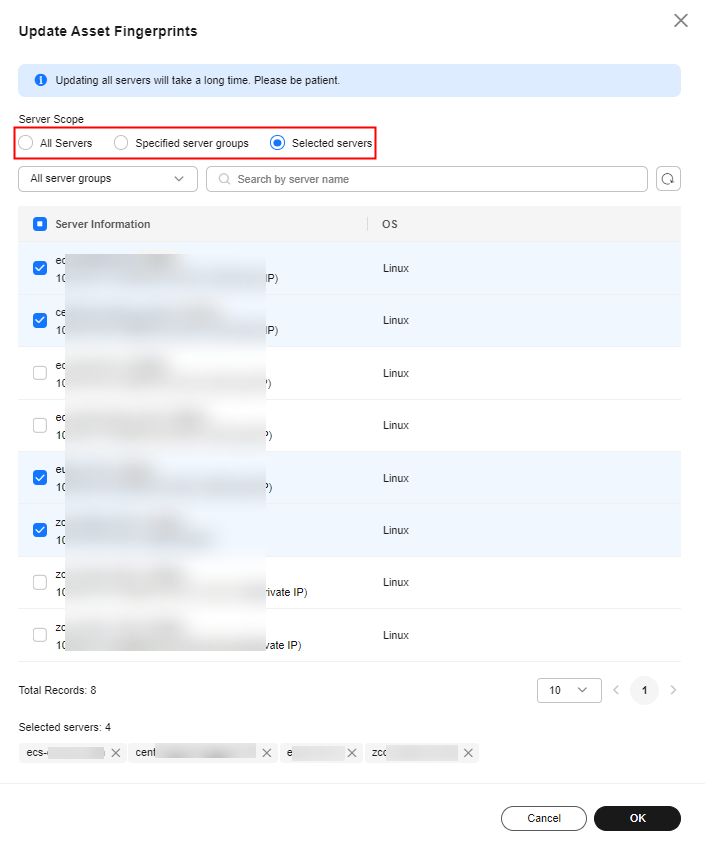The height and width of the screenshot is (843, 705).
Task: Click the Search by server name field
Action: click(426, 179)
